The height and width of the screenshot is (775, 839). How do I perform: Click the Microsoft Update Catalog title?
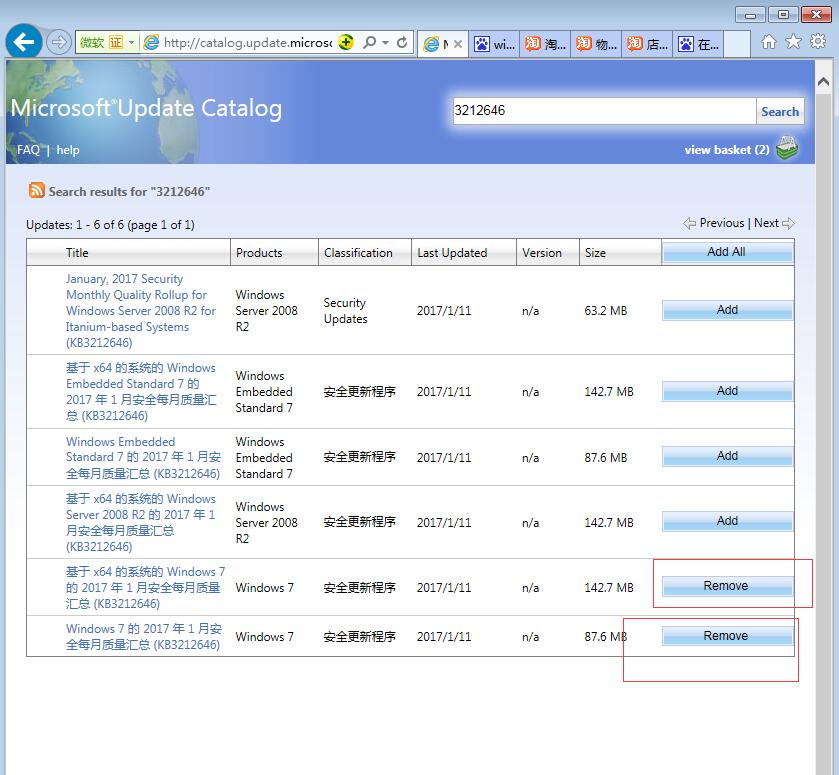[146, 108]
